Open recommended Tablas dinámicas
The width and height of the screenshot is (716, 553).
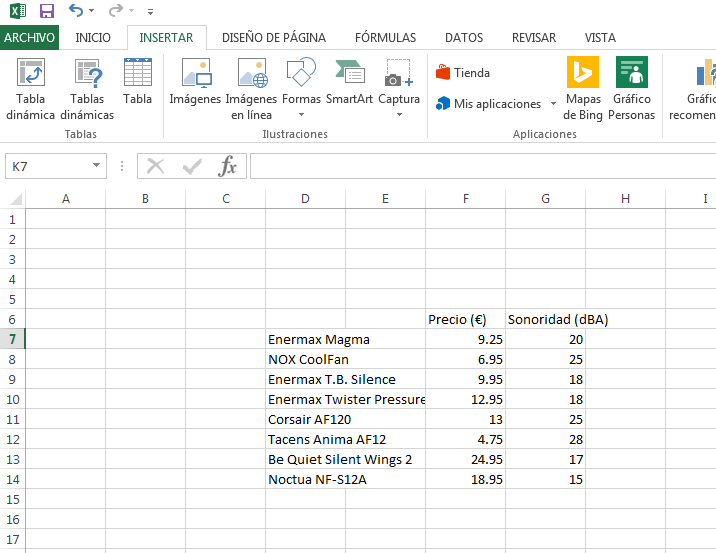pyautogui.click(x=87, y=89)
